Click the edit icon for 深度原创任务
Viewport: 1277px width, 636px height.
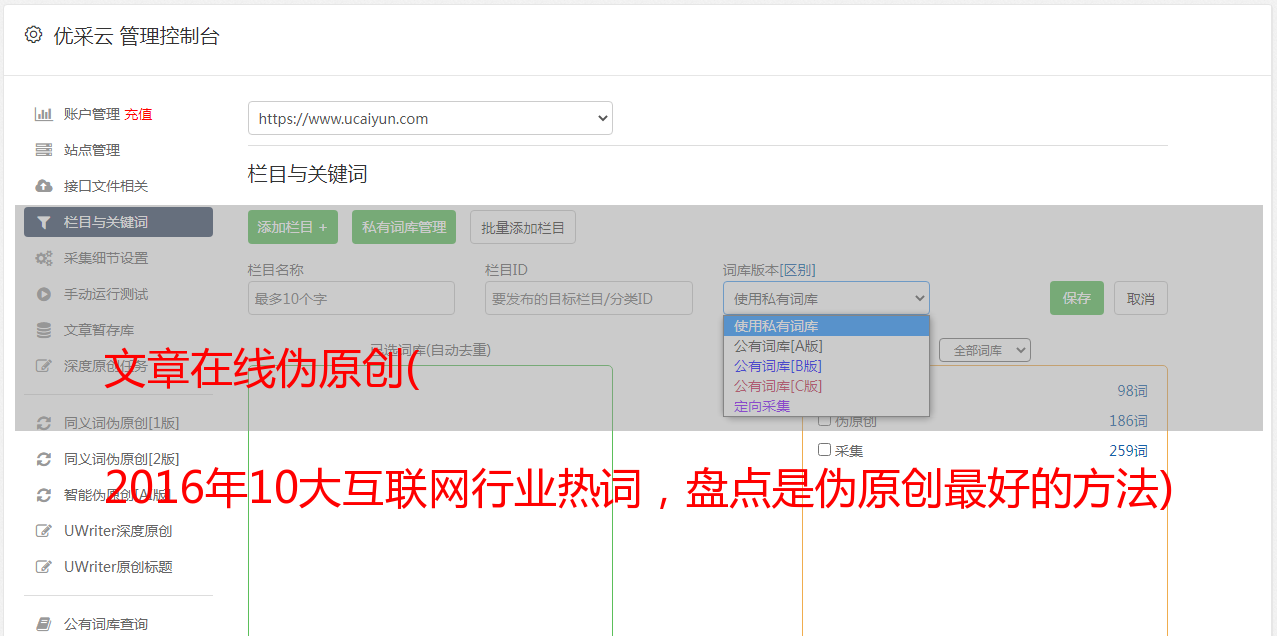44,366
